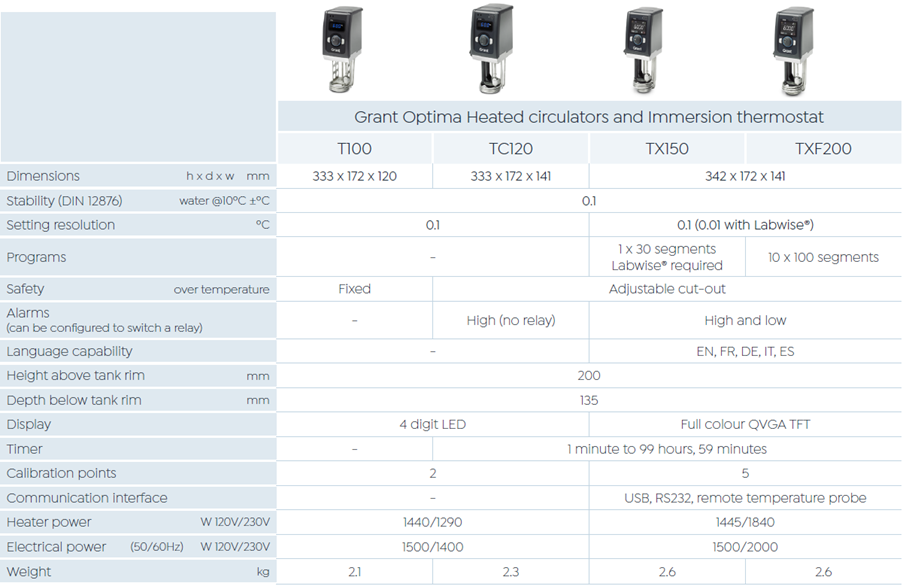Screen dimensions: 906x588
Task: Click the TX150 column header
Action: coord(667,149)
